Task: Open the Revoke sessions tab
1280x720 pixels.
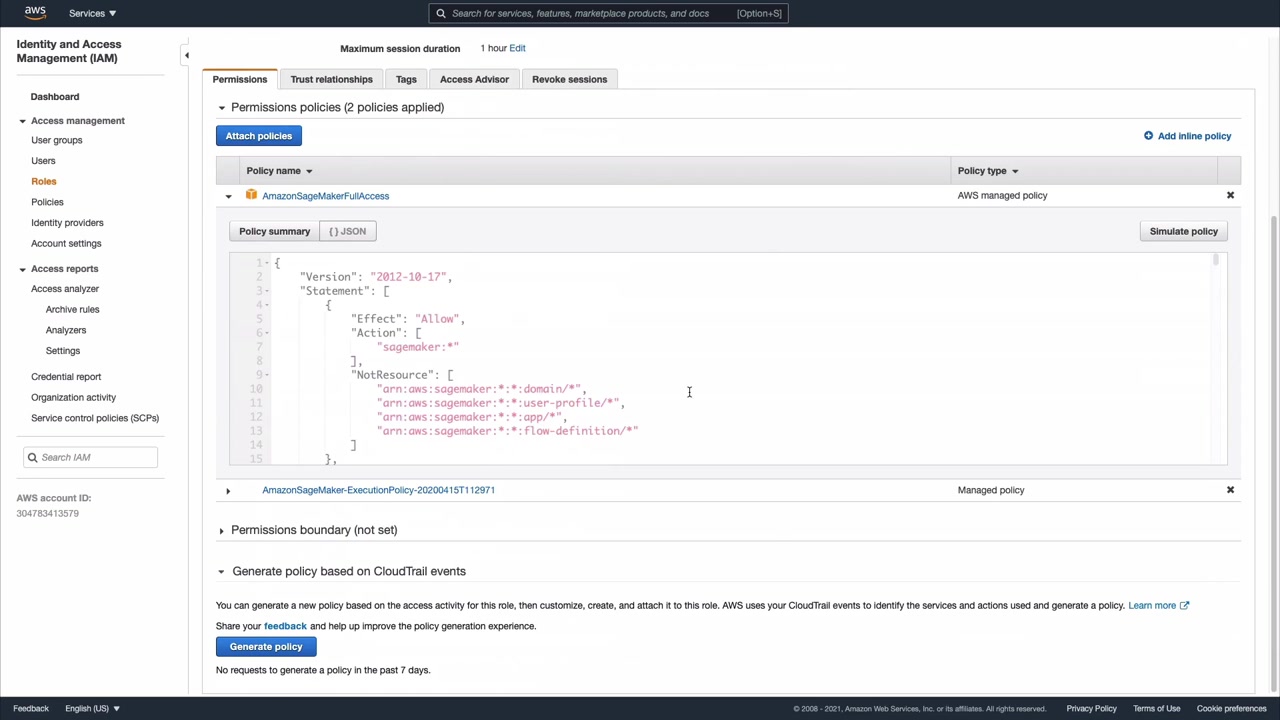Action: tap(569, 79)
